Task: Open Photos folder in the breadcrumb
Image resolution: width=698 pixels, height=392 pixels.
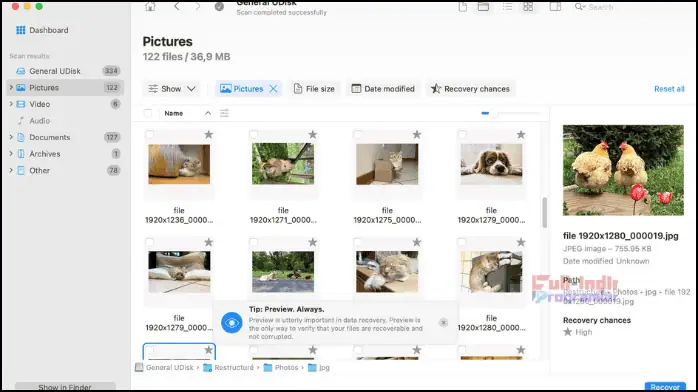Action: point(281,368)
